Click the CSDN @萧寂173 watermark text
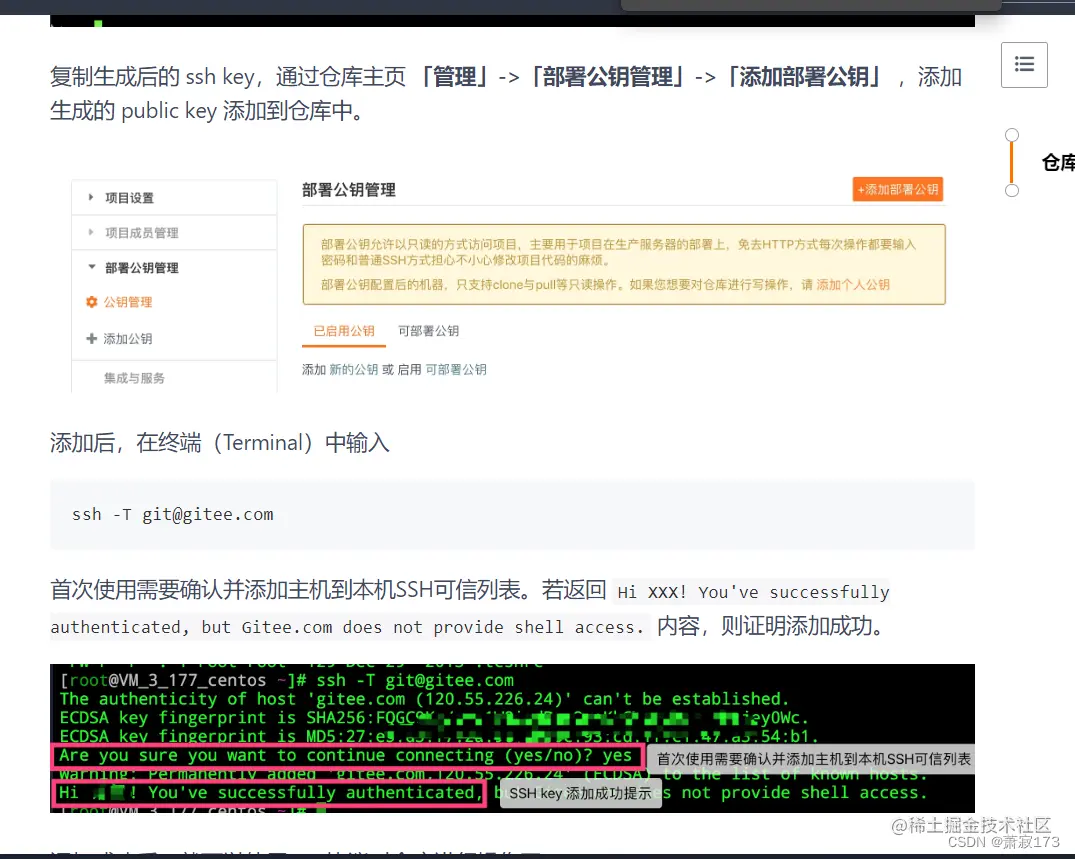This screenshot has width=1075, height=859. coord(1003,844)
